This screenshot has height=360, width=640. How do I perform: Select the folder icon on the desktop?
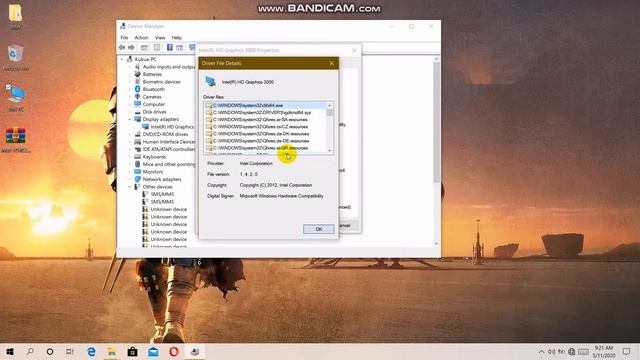click(x=15, y=13)
